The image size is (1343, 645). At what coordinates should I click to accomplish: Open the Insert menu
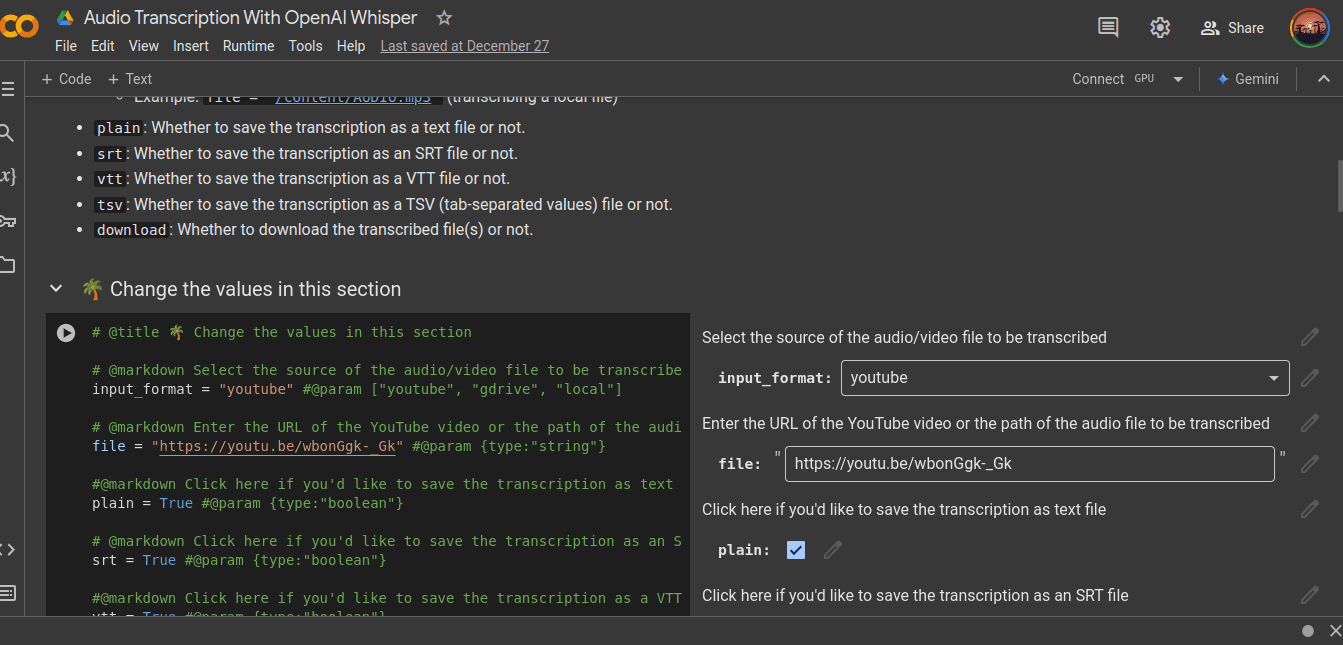[x=191, y=46]
